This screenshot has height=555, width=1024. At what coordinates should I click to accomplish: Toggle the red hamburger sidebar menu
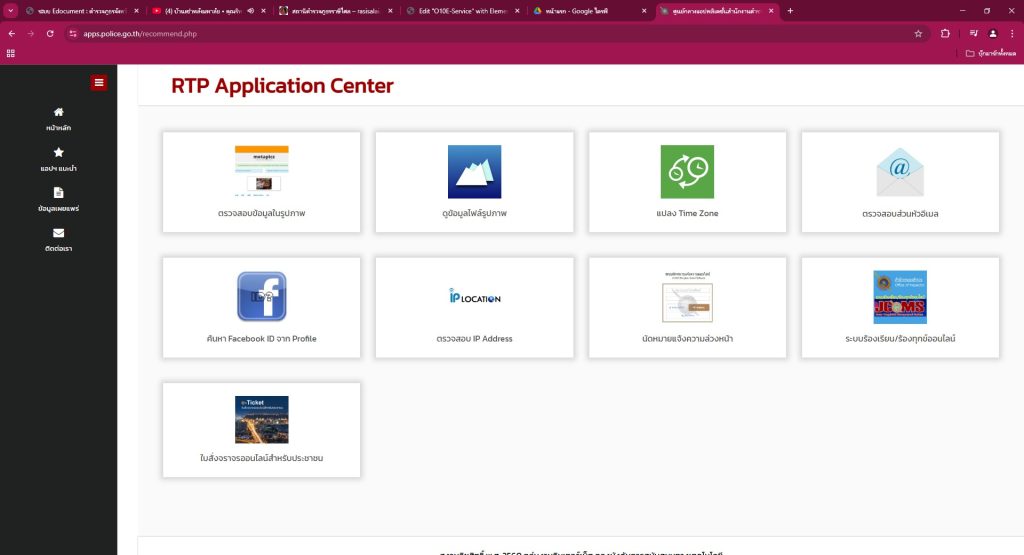pos(98,83)
